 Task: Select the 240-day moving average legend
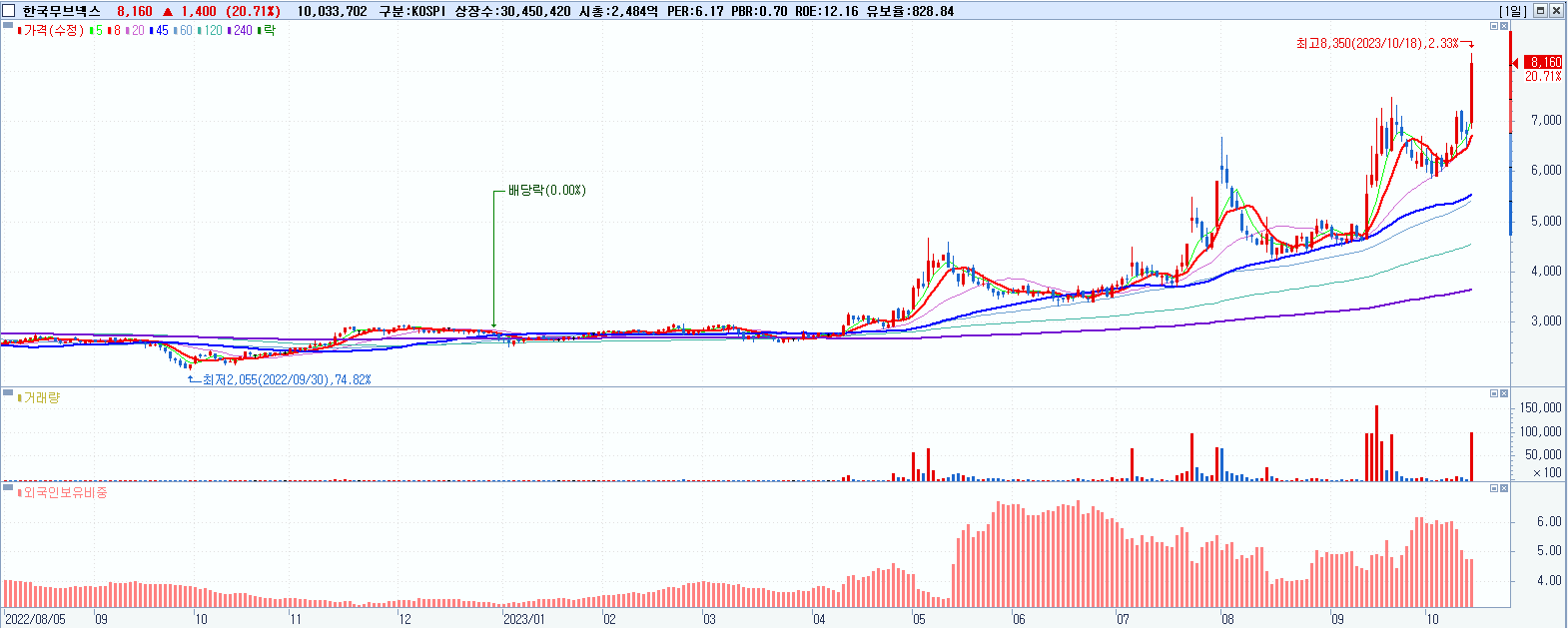pyautogui.click(x=240, y=31)
